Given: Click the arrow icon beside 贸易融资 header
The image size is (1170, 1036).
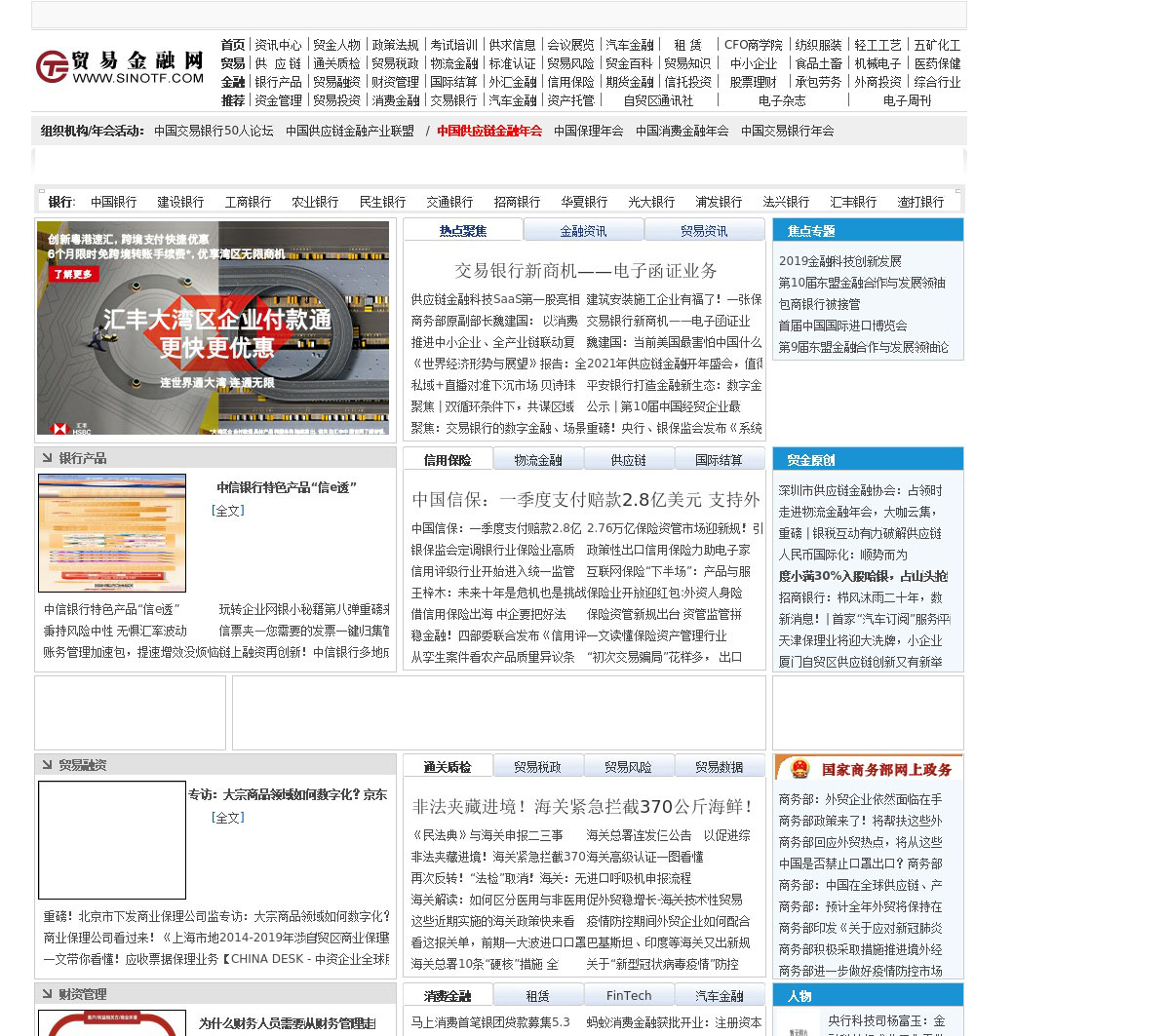Looking at the screenshot, I should 46,765.
